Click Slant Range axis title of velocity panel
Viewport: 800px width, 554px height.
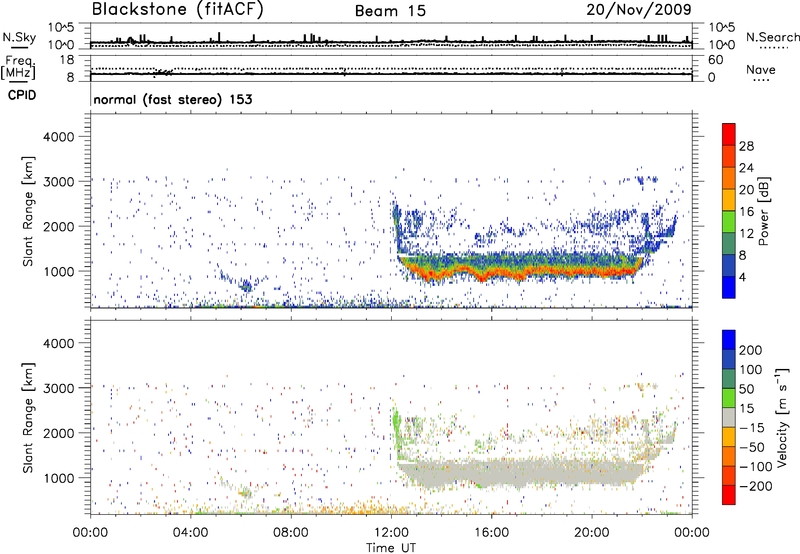28,418
